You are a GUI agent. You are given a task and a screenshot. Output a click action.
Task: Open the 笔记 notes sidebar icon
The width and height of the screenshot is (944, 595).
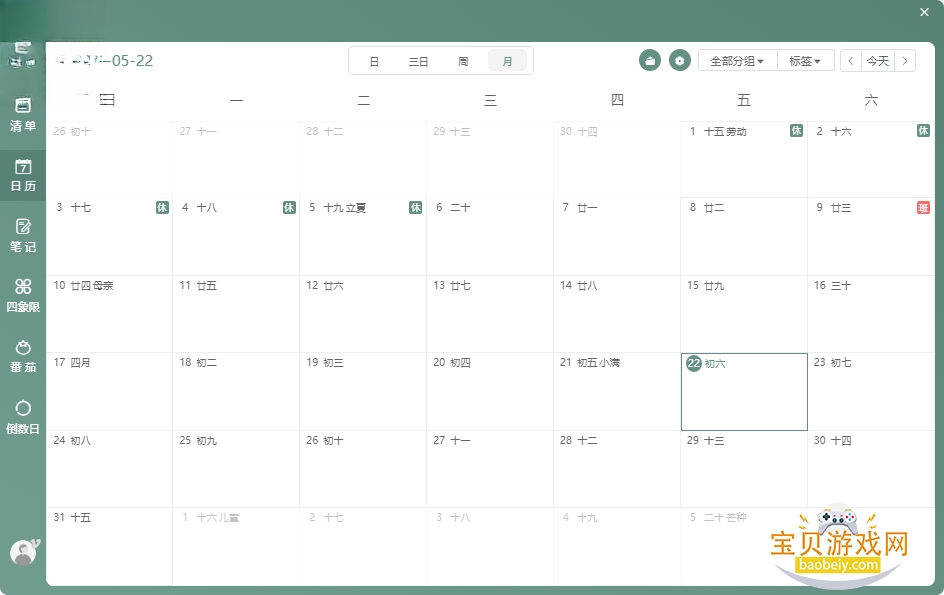23,235
